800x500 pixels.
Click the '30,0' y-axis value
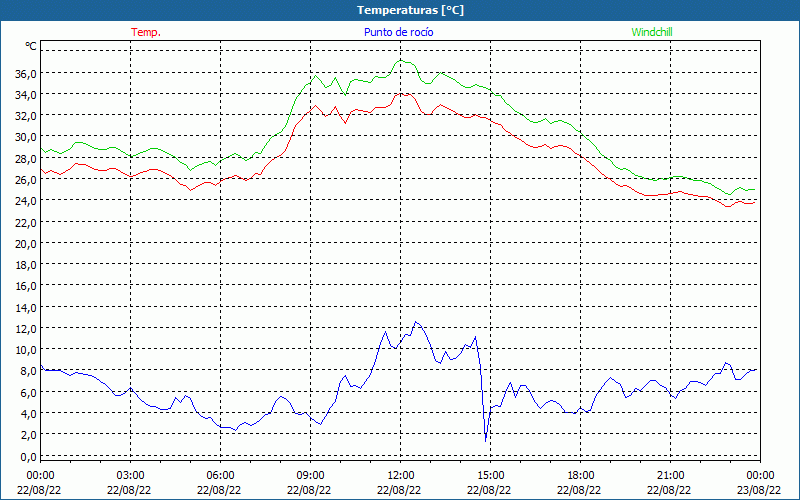pos(26,137)
